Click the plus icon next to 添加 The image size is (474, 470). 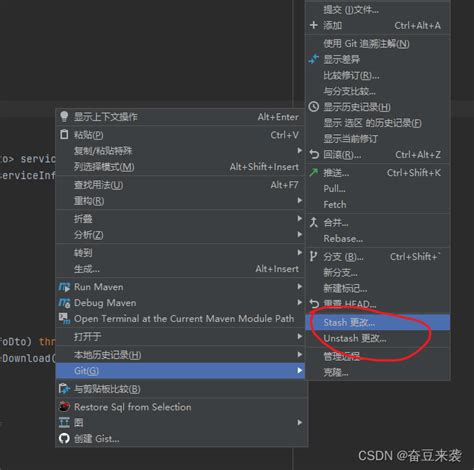click(x=313, y=25)
